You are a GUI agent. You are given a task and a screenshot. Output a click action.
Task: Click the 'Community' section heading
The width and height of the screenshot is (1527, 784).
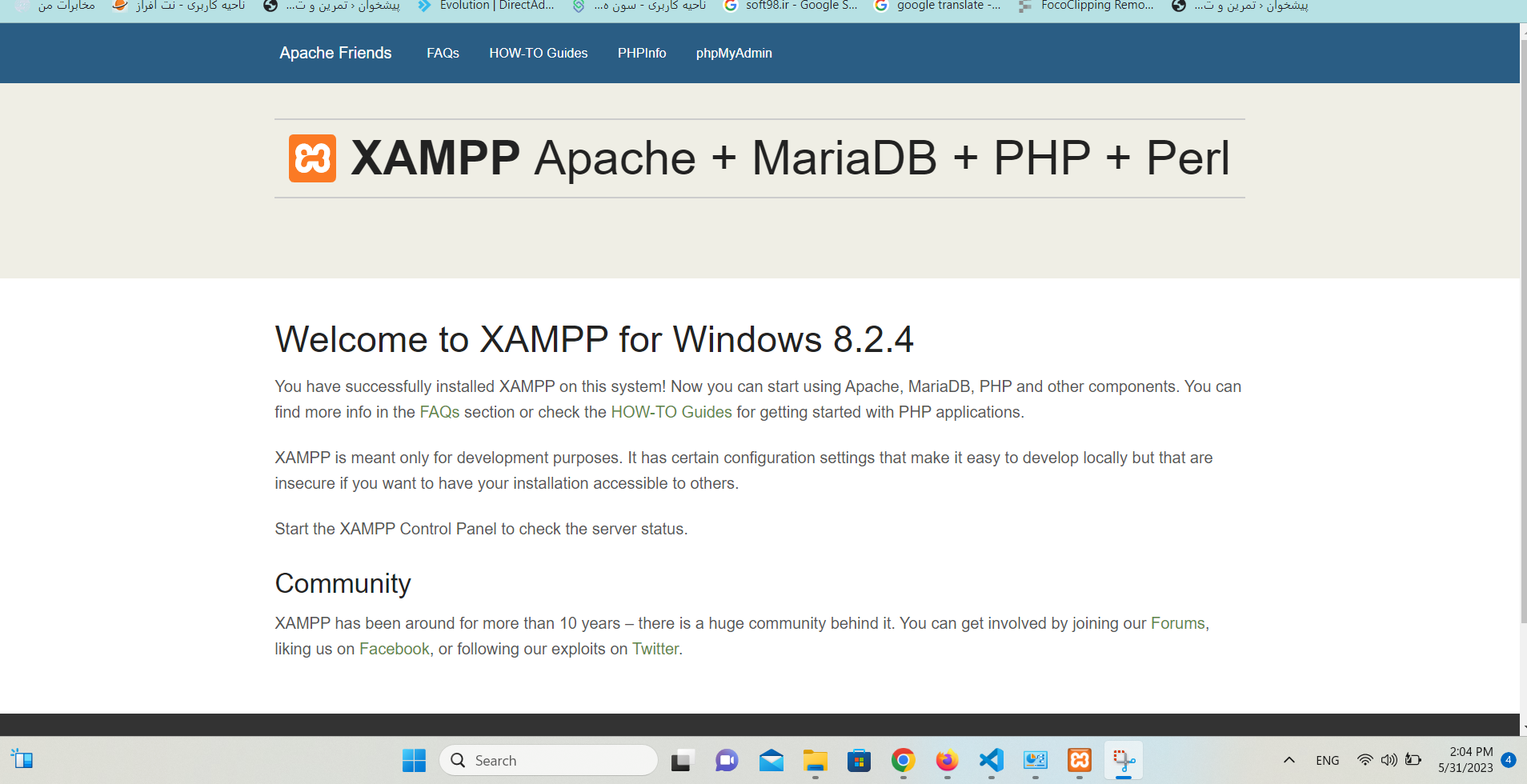click(x=343, y=584)
